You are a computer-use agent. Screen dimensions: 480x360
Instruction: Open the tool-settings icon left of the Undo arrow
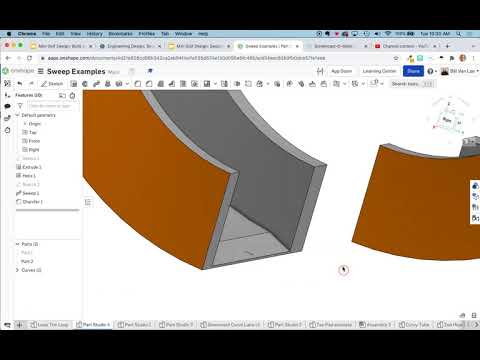coord(7,84)
